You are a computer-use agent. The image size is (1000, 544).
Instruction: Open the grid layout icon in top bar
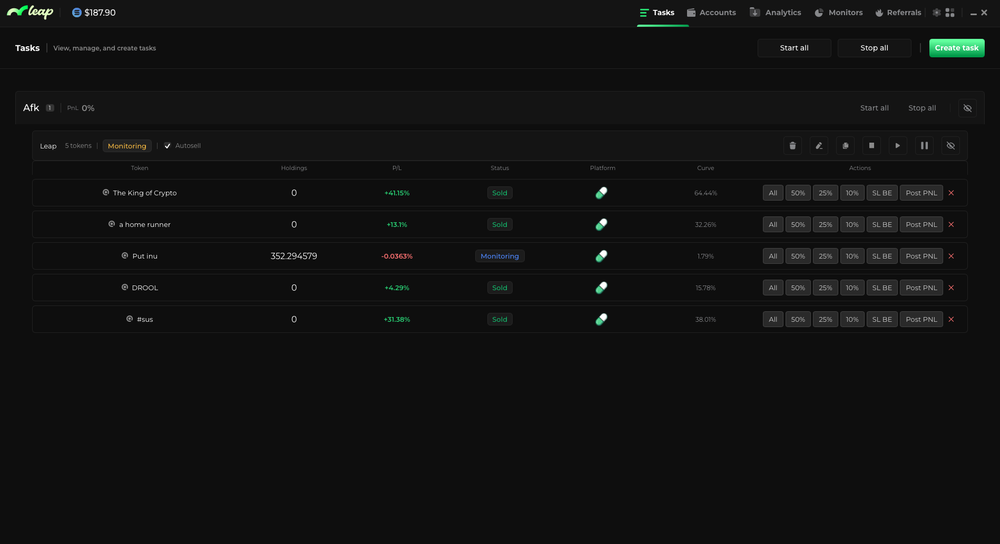click(950, 13)
